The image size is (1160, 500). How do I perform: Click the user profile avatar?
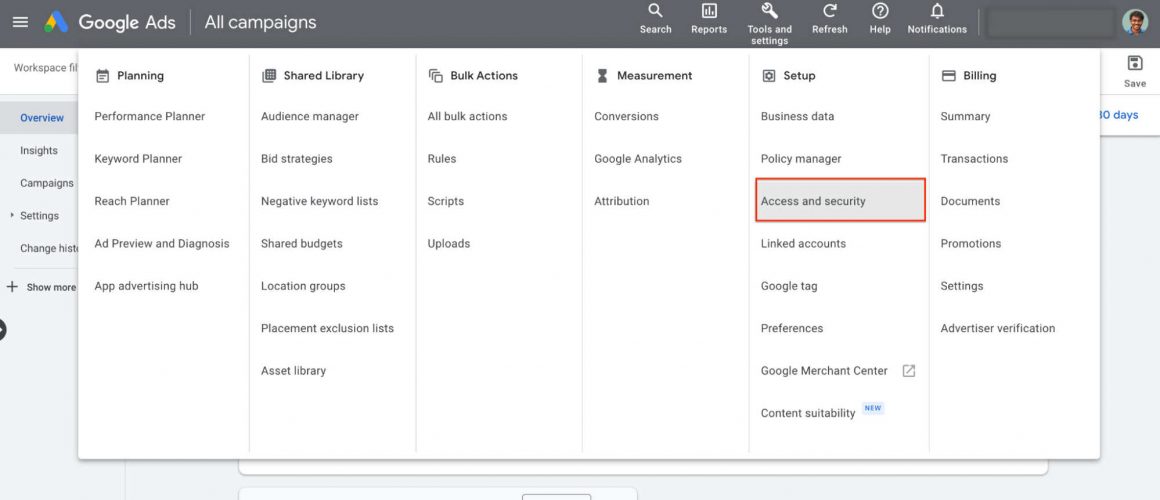1134,22
